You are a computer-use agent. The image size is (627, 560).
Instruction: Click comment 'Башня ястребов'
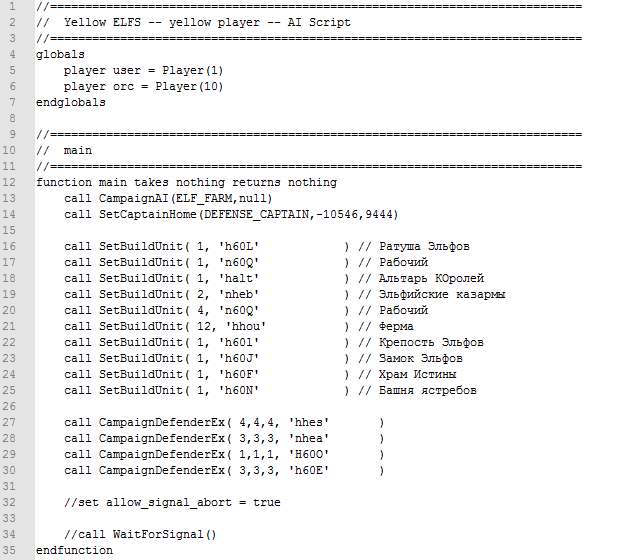point(428,390)
